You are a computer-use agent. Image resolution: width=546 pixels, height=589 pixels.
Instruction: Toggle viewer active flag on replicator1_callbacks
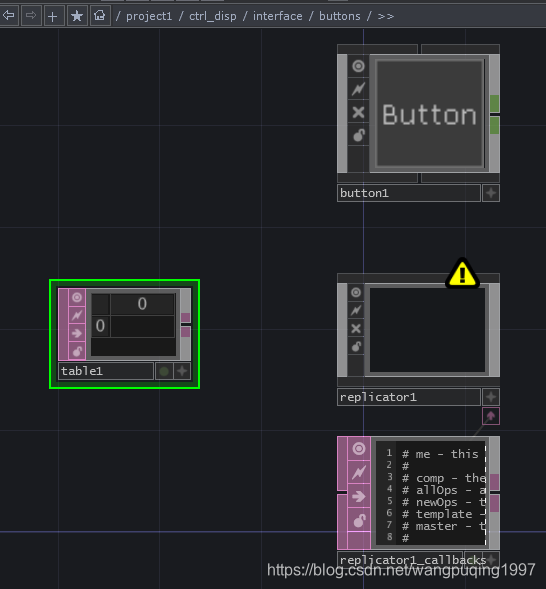coord(359,449)
